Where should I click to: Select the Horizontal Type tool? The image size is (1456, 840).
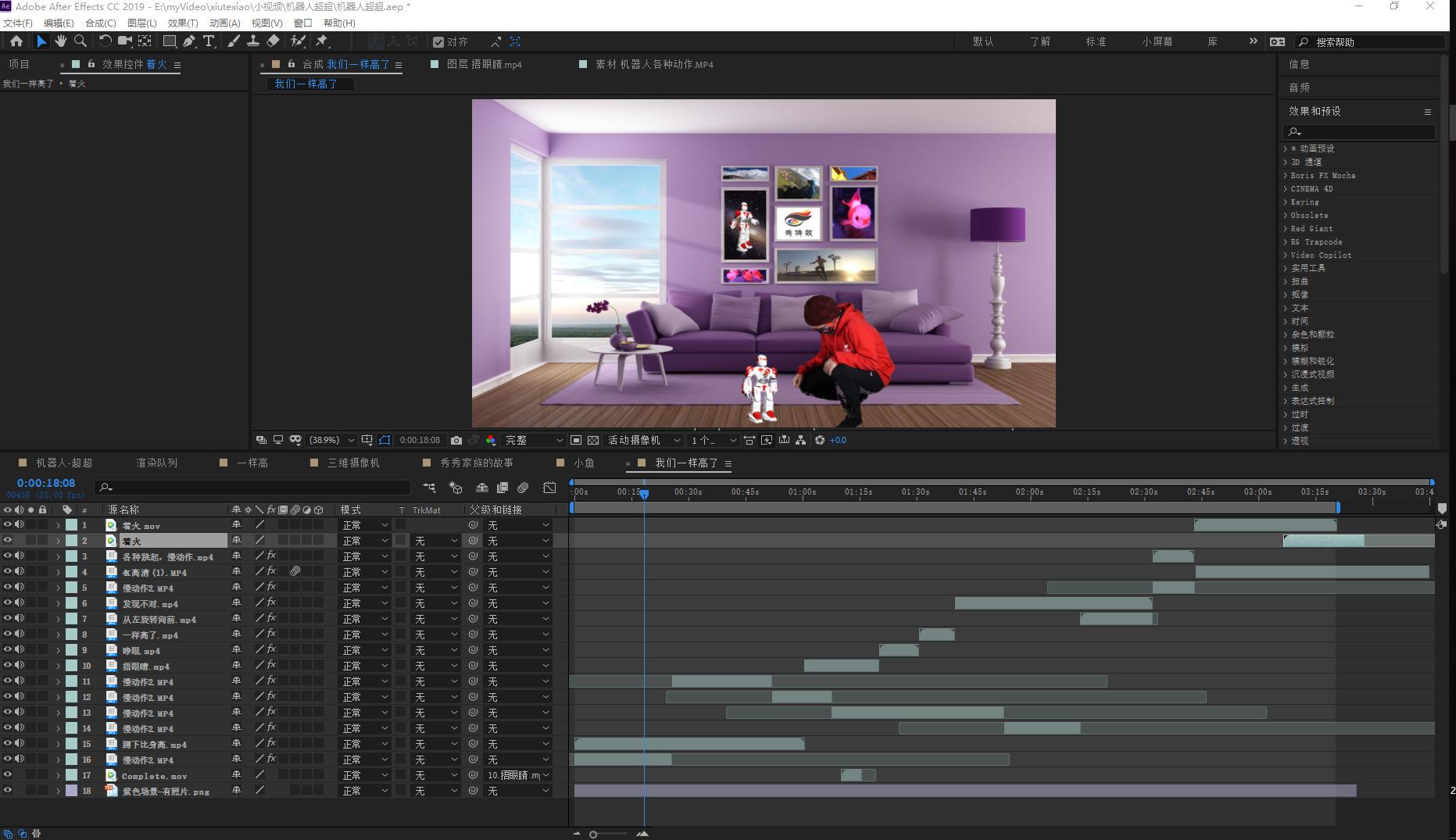(209, 41)
